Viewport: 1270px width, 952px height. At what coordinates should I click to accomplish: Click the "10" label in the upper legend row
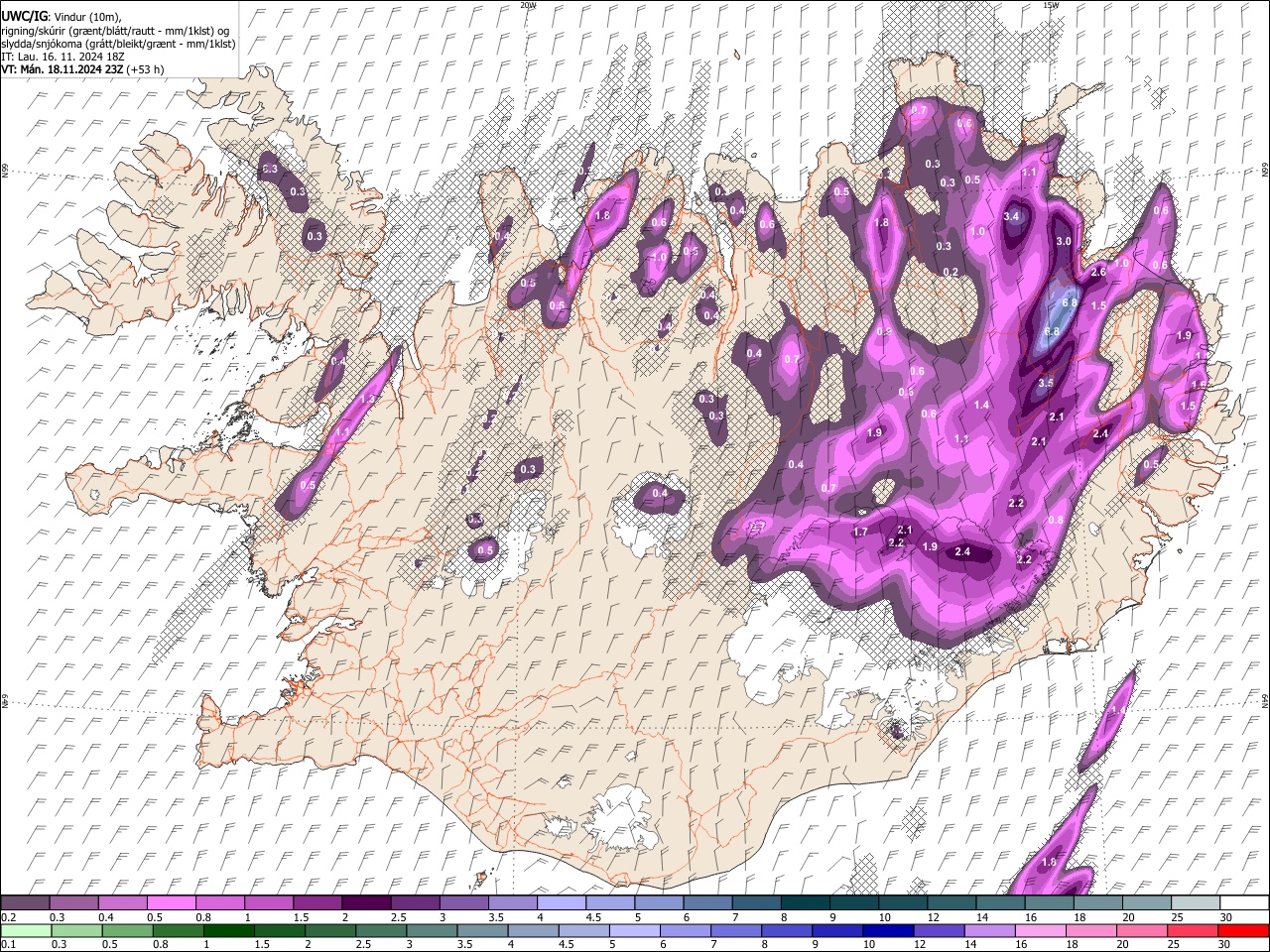[x=885, y=917]
